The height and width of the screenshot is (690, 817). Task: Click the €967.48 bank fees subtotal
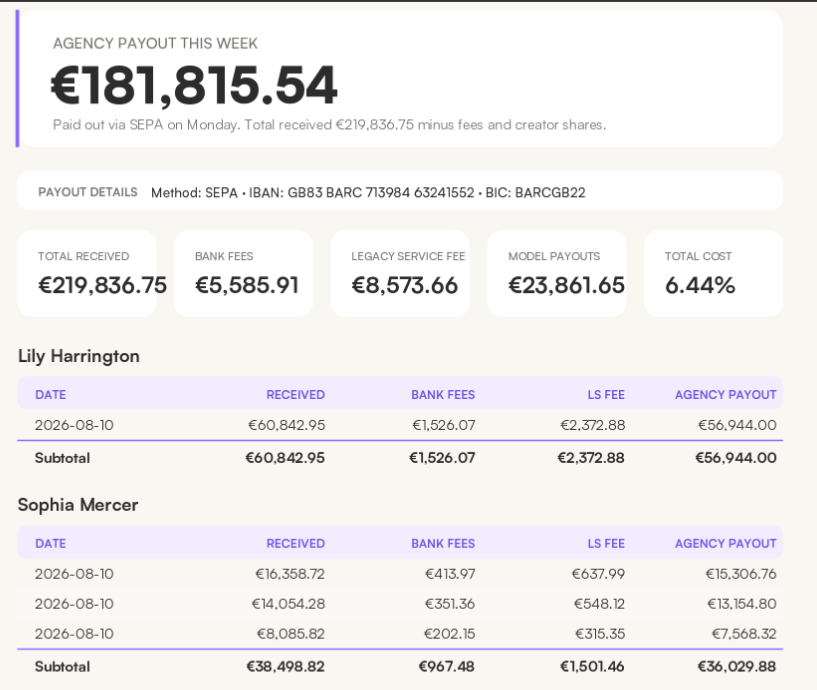447,667
